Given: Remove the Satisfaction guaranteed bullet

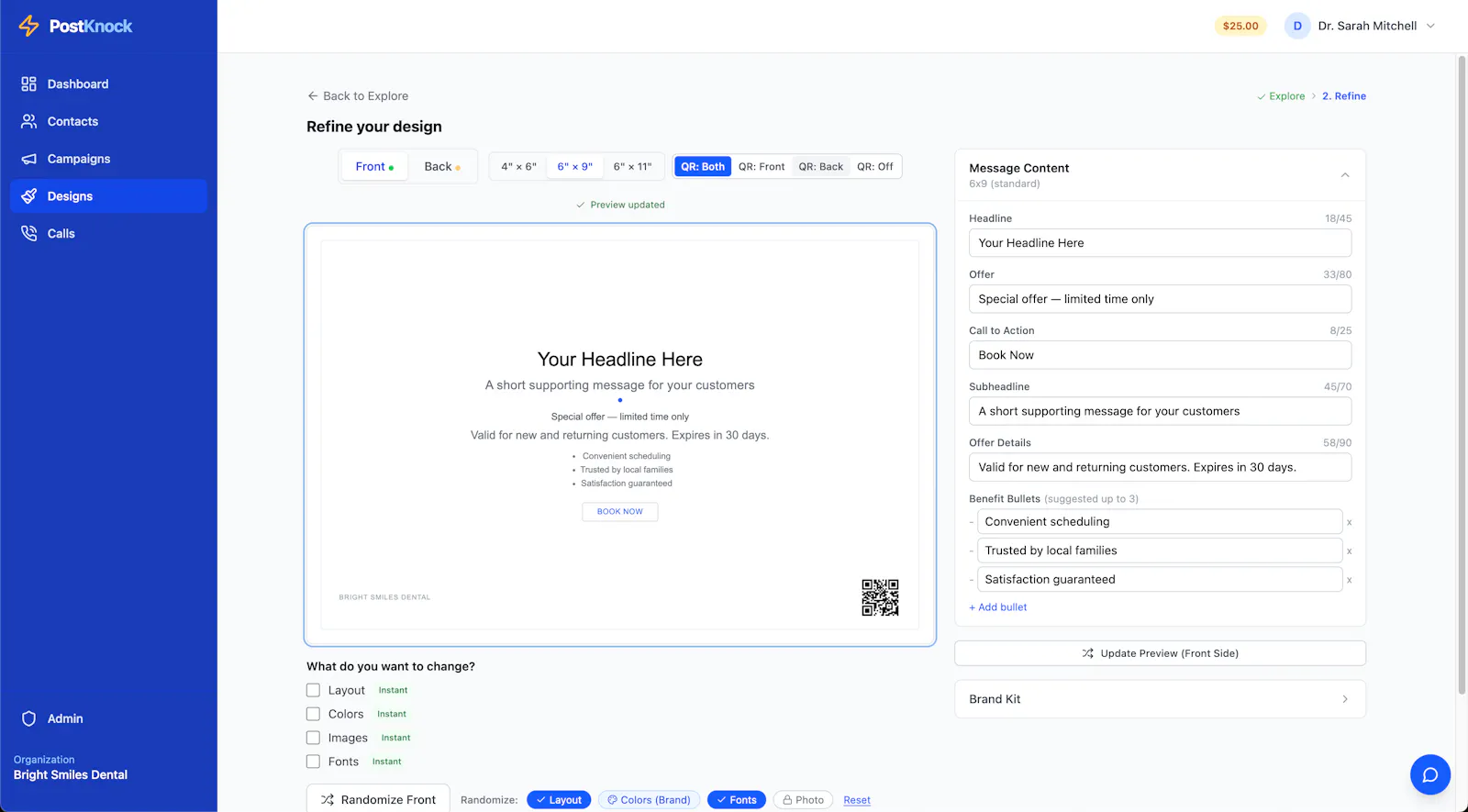Looking at the screenshot, I should pyautogui.click(x=1350, y=580).
